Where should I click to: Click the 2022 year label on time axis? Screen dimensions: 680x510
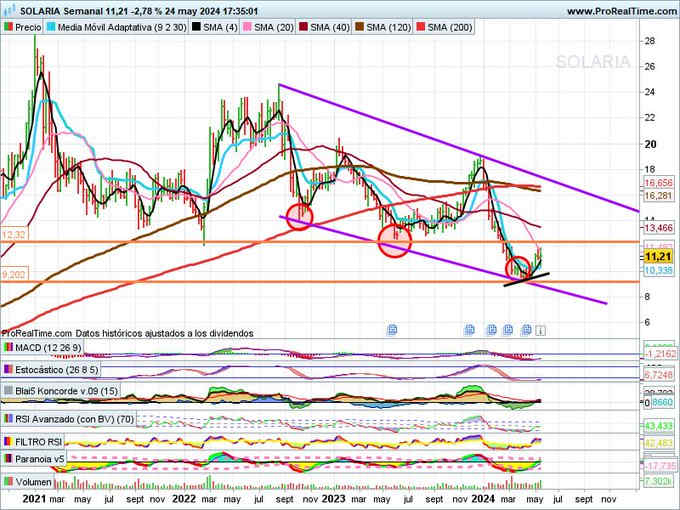coord(184,499)
